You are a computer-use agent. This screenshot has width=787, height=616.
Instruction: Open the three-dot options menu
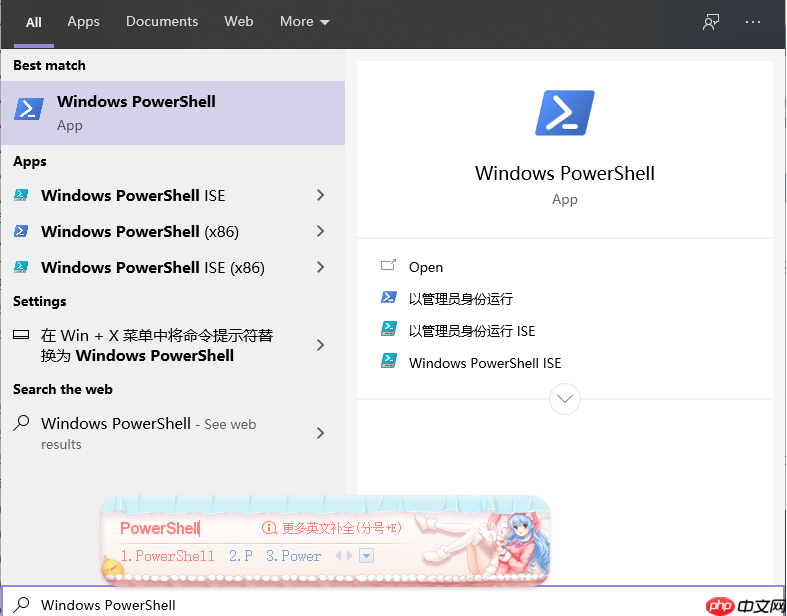coord(753,22)
